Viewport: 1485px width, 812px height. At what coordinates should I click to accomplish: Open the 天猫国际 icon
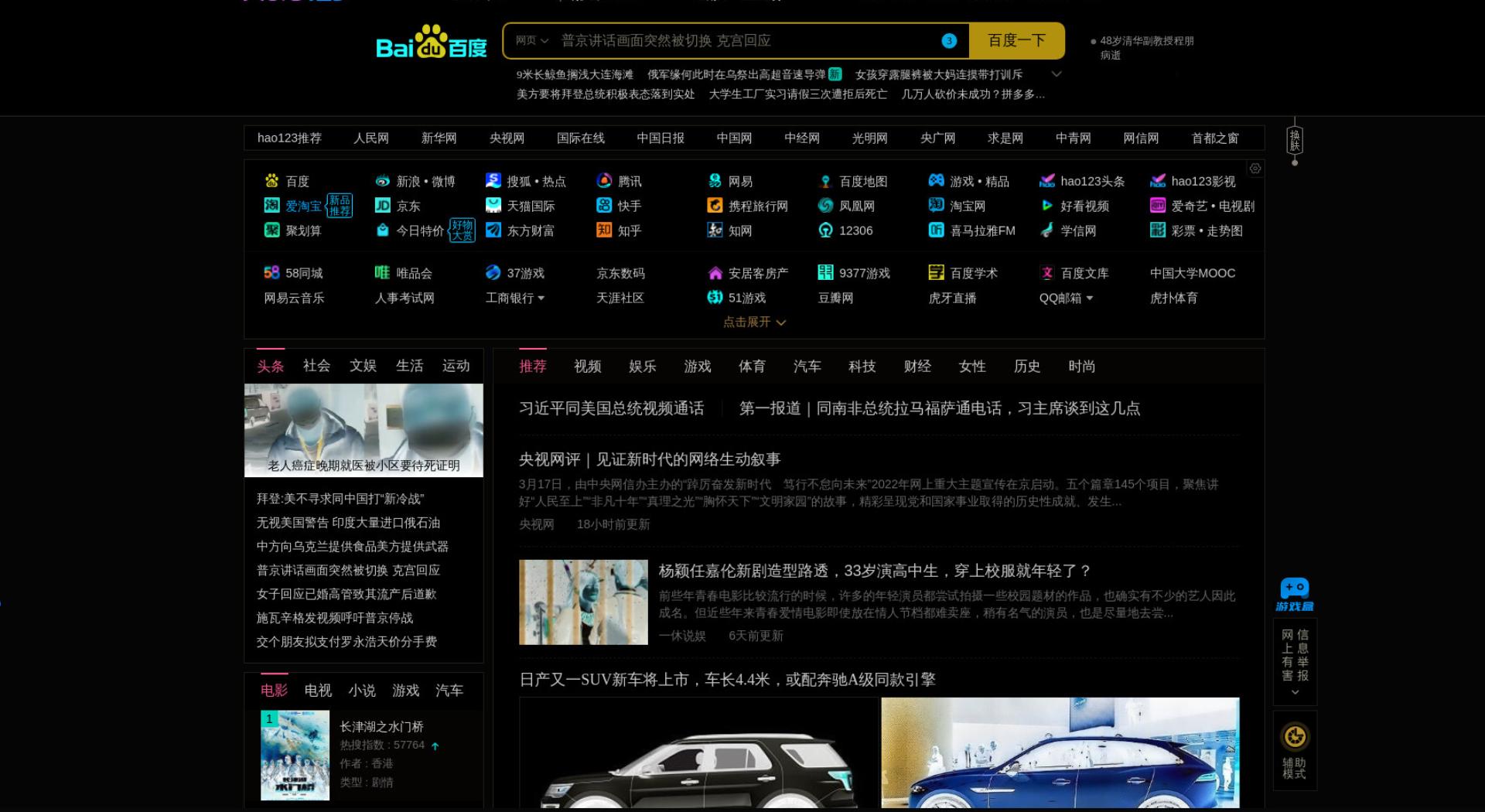(493, 206)
